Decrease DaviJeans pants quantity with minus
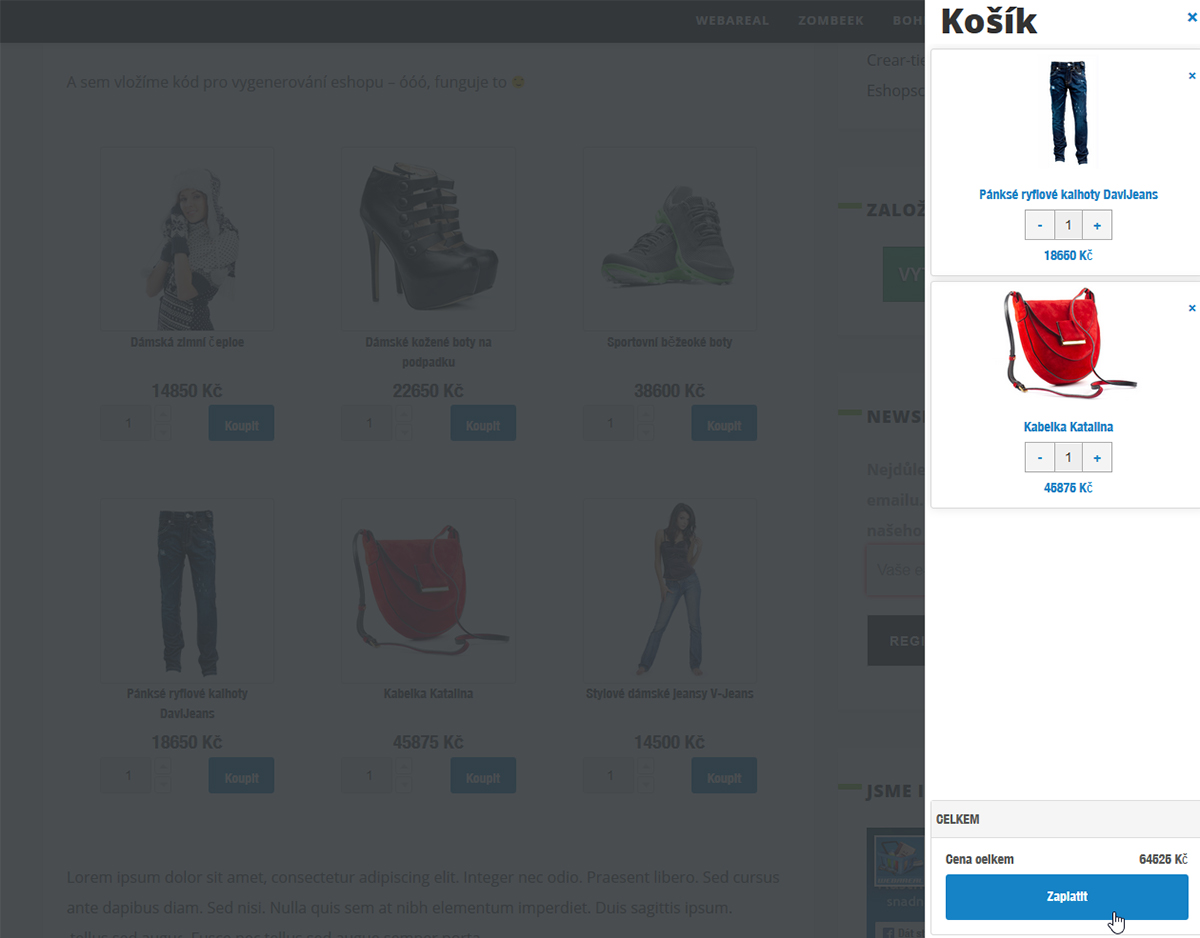 [x=1040, y=226]
